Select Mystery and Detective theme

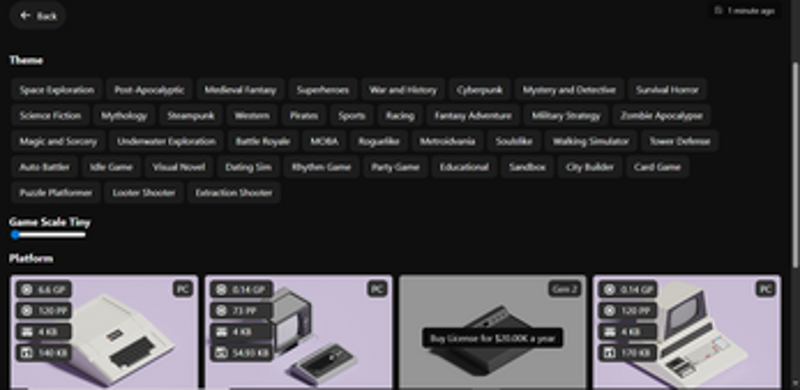point(569,90)
